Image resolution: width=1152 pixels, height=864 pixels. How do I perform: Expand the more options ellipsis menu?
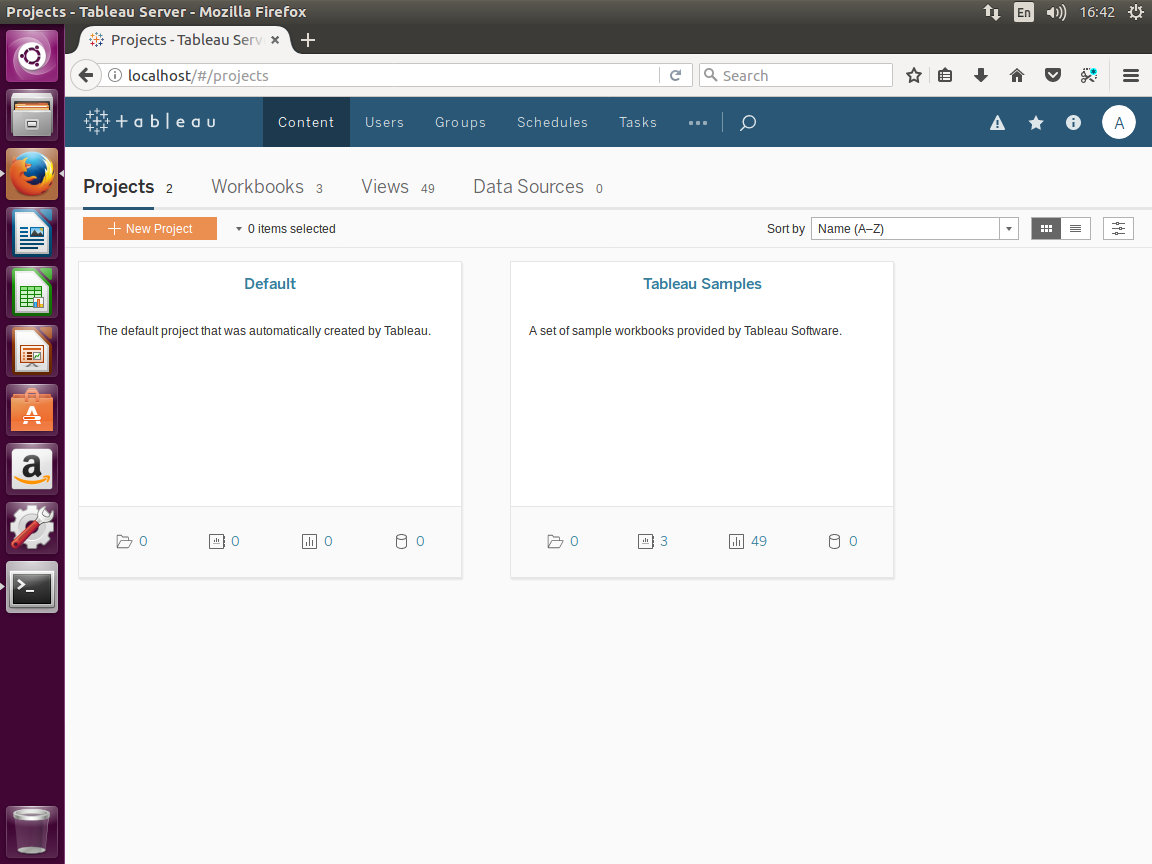698,123
